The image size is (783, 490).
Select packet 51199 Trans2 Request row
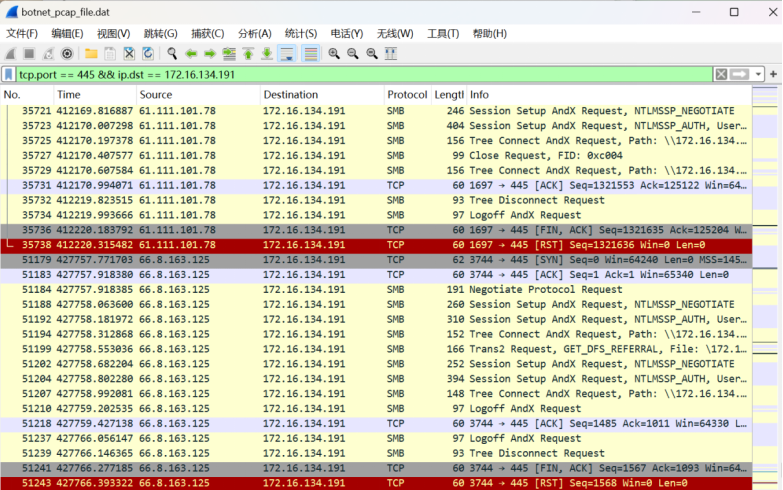coord(376,349)
